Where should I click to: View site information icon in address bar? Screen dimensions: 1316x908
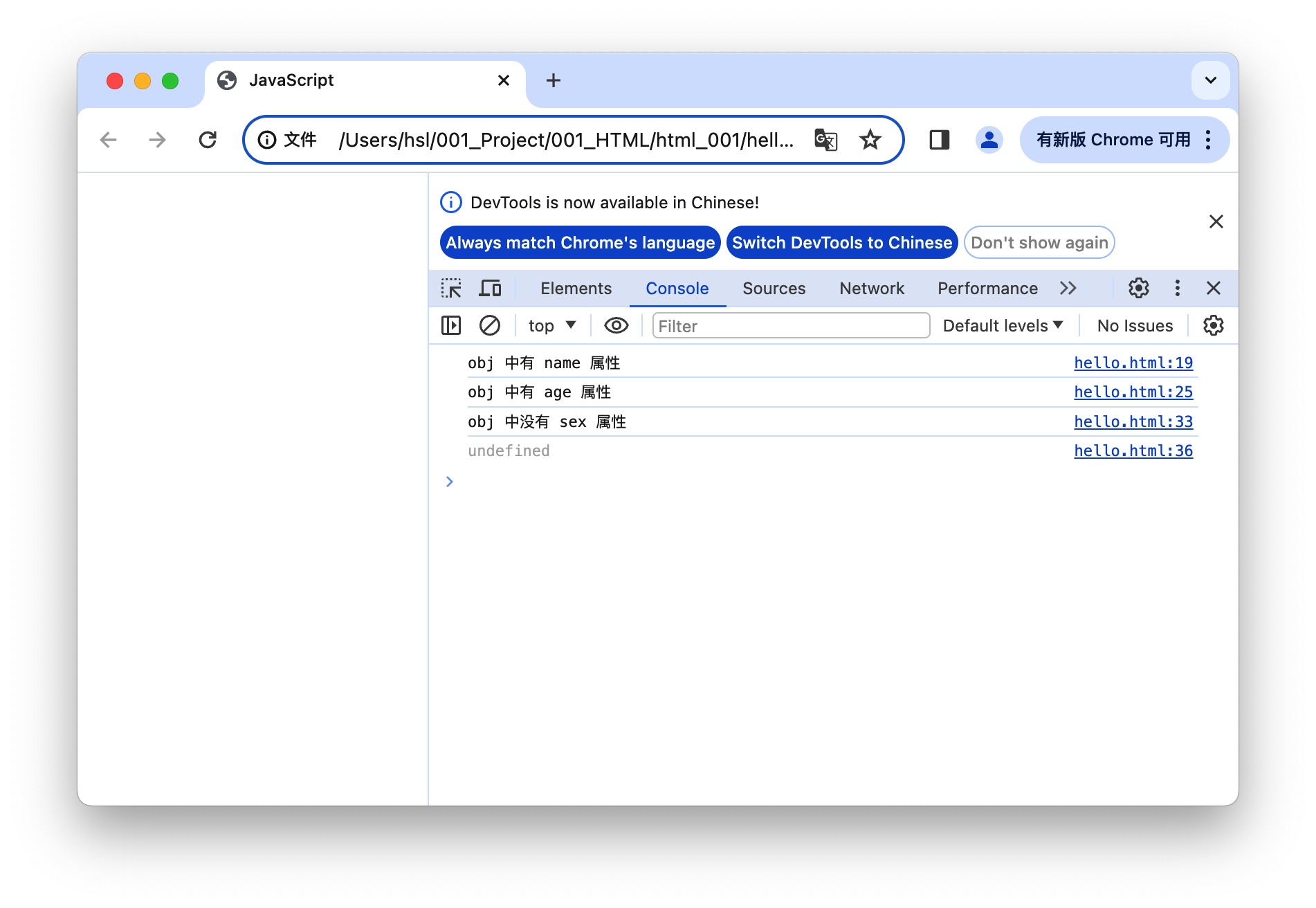point(267,140)
